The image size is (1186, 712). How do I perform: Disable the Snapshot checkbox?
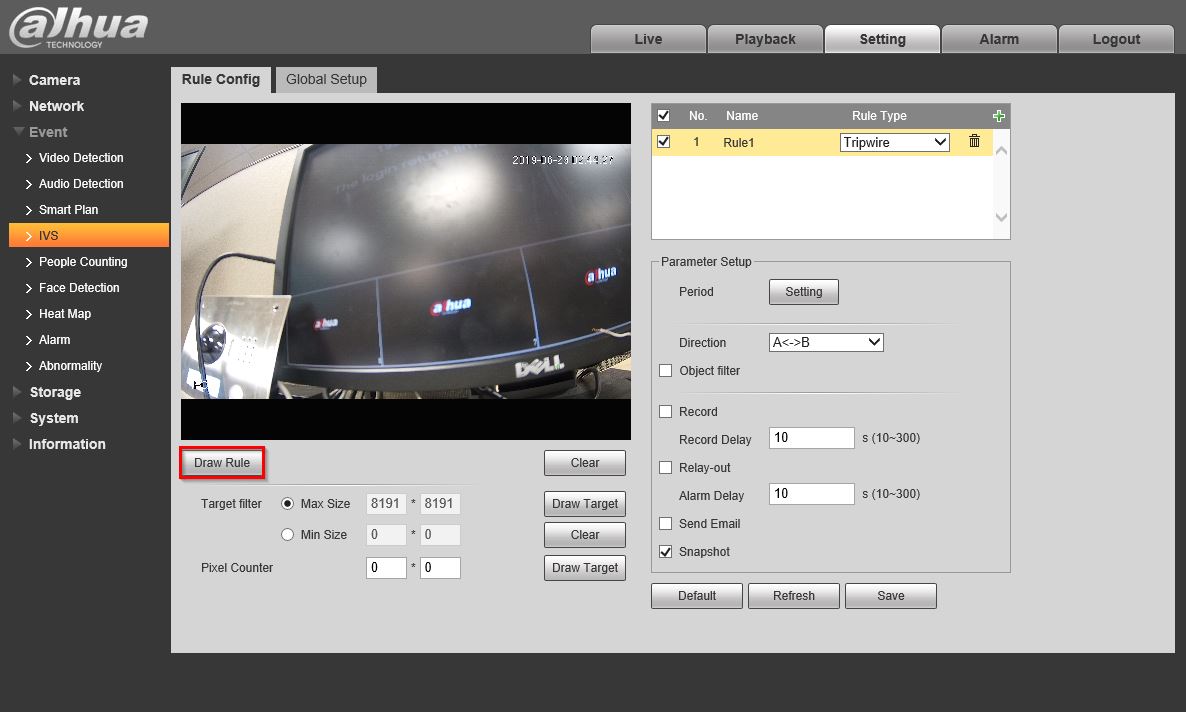click(666, 552)
